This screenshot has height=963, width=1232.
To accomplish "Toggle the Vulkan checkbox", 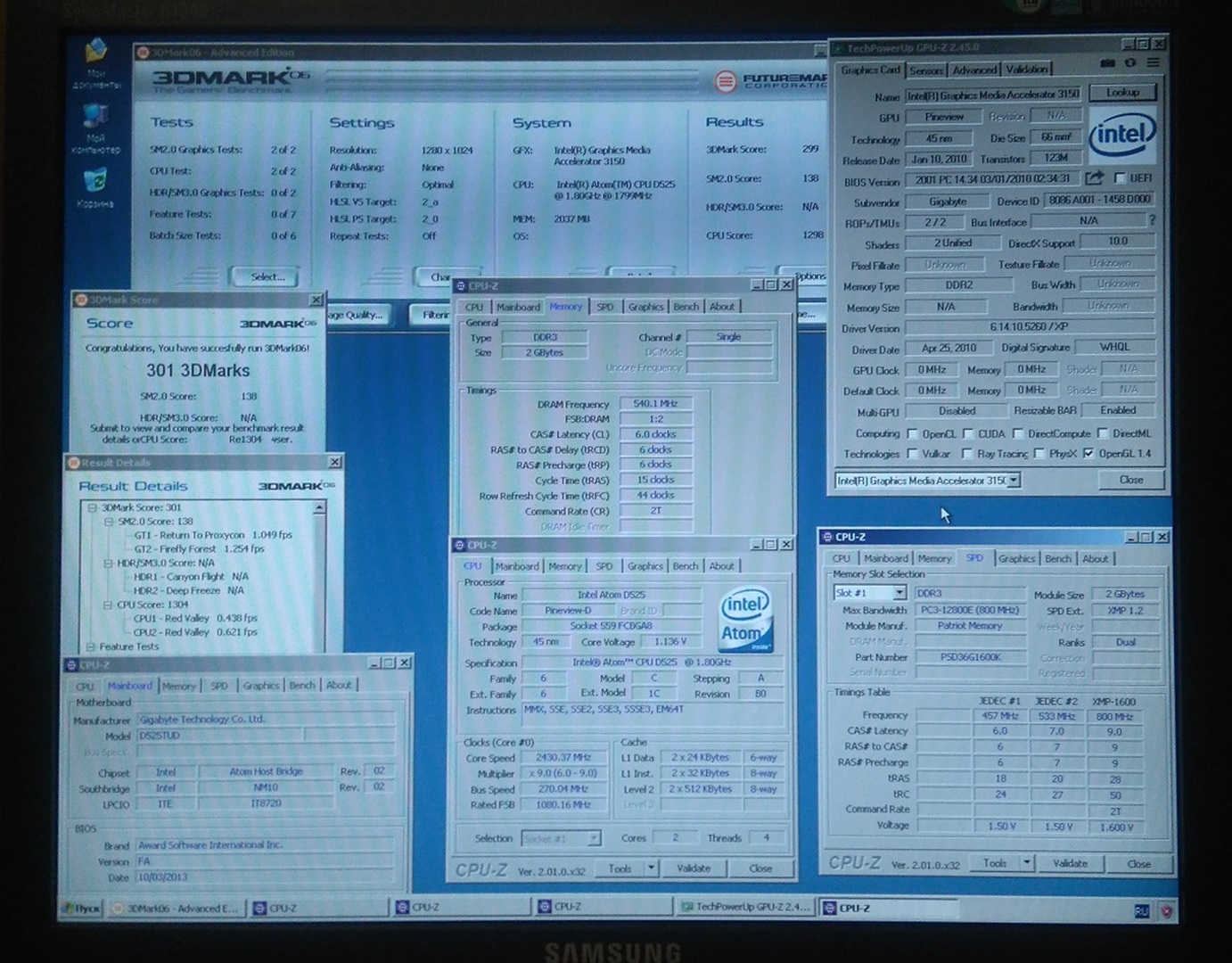I will [911, 454].
